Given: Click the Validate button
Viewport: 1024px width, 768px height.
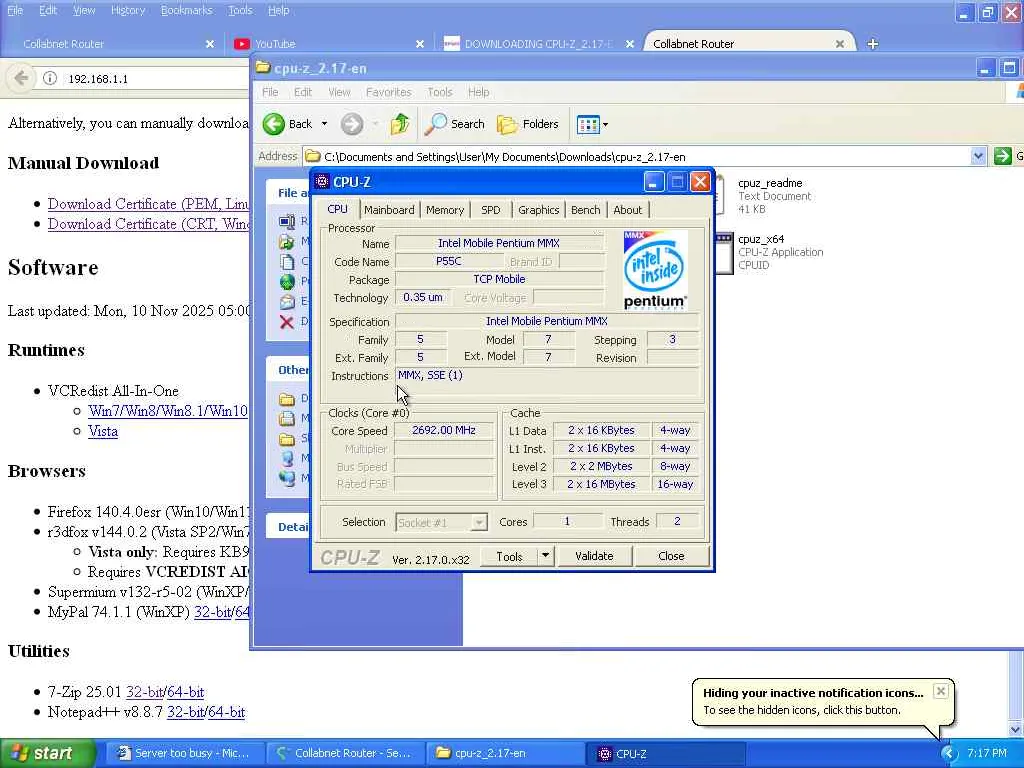Looking at the screenshot, I should 594,556.
